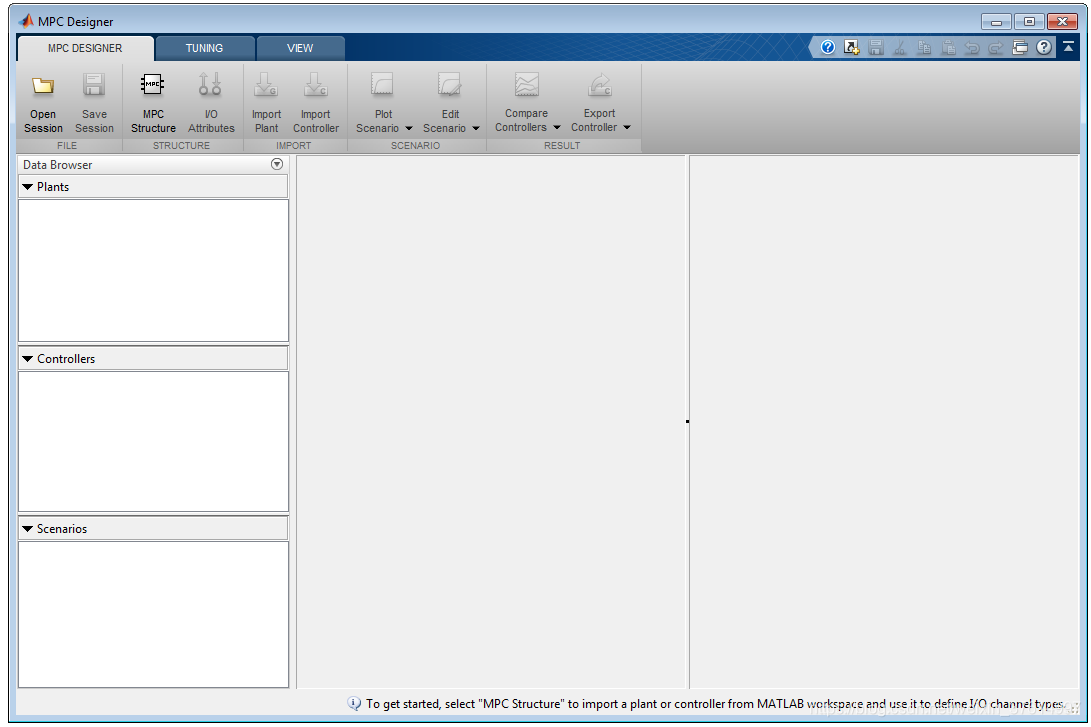Open the Compare Controllers dropdown arrow
This screenshot has height=727, width=1091.
point(557,127)
